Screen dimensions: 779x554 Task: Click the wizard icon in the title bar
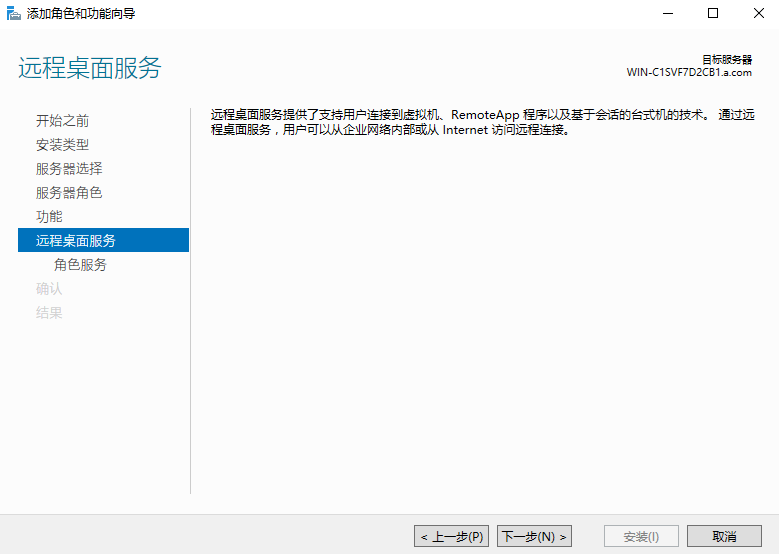tap(13, 13)
